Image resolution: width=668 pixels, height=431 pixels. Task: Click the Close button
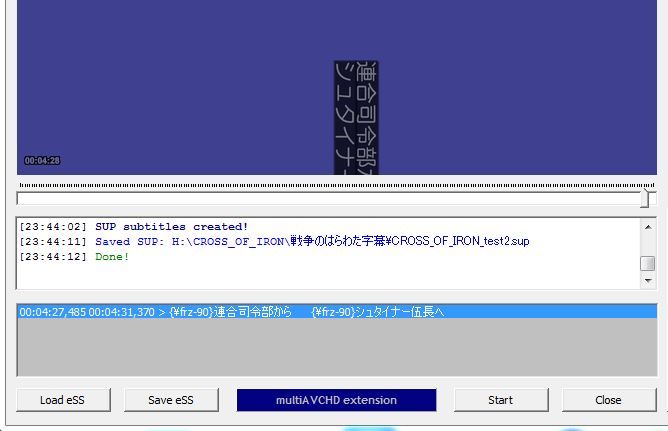(x=608, y=400)
